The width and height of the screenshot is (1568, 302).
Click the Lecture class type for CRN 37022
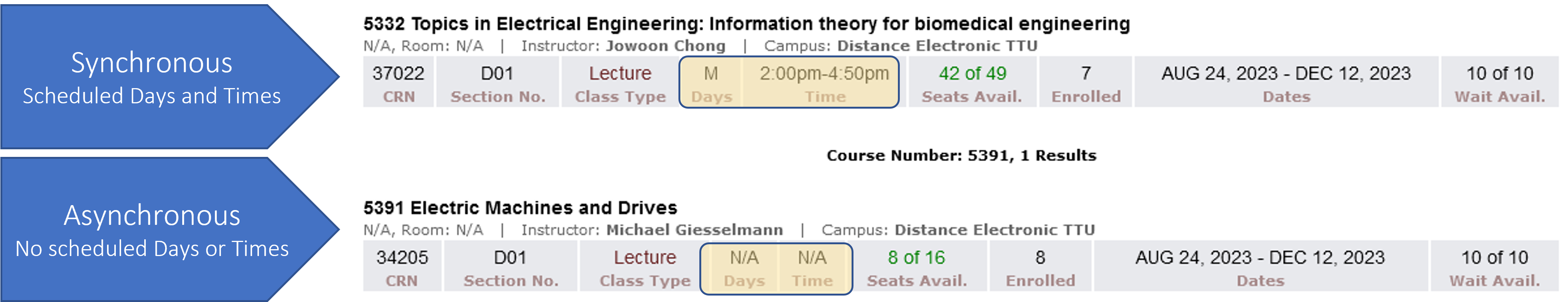pos(620,74)
